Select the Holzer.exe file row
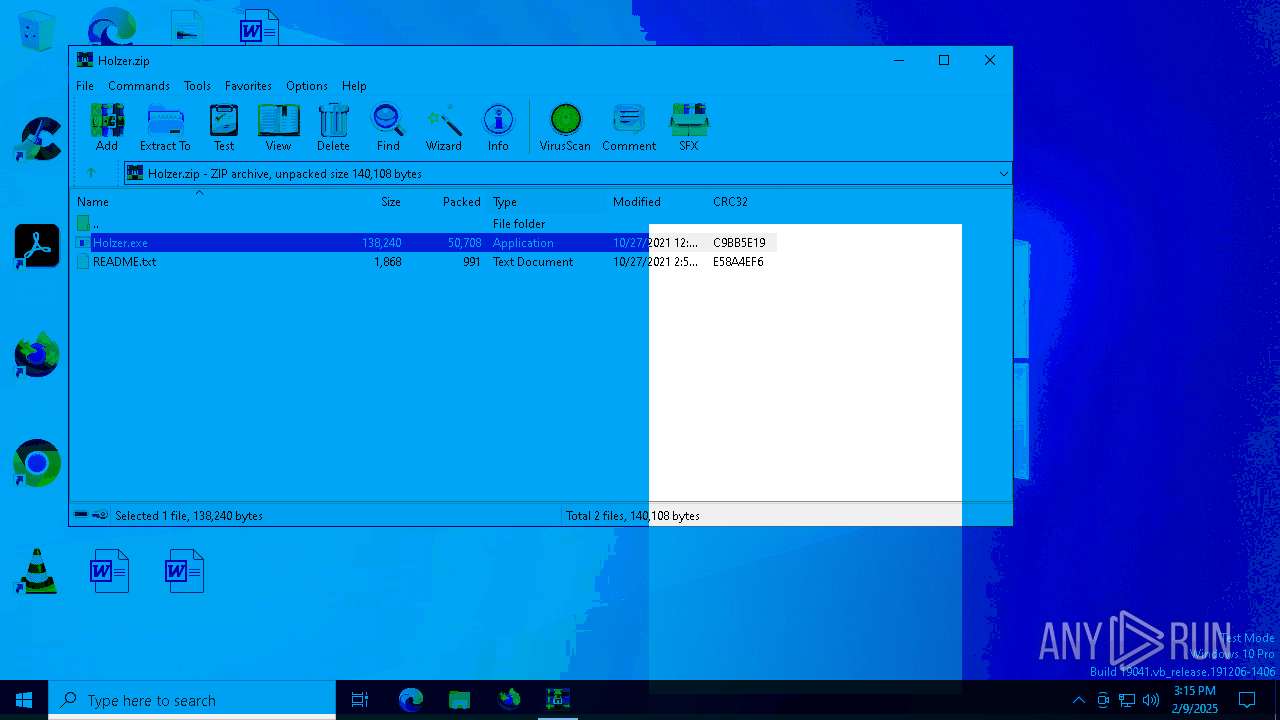Viewport: 1280px width, 720px height. coord(424,243)
